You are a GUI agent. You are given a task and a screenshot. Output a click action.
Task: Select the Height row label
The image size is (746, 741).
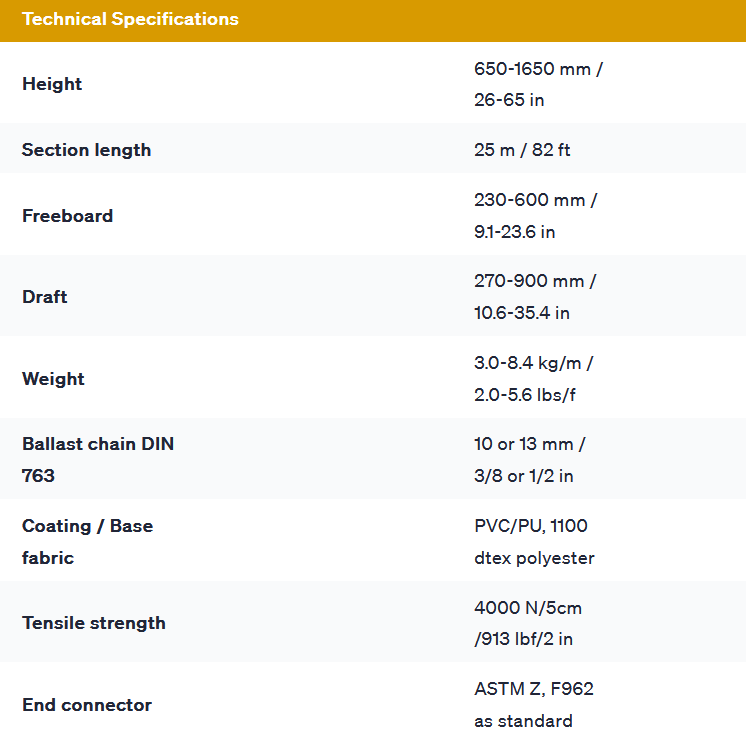52,84
